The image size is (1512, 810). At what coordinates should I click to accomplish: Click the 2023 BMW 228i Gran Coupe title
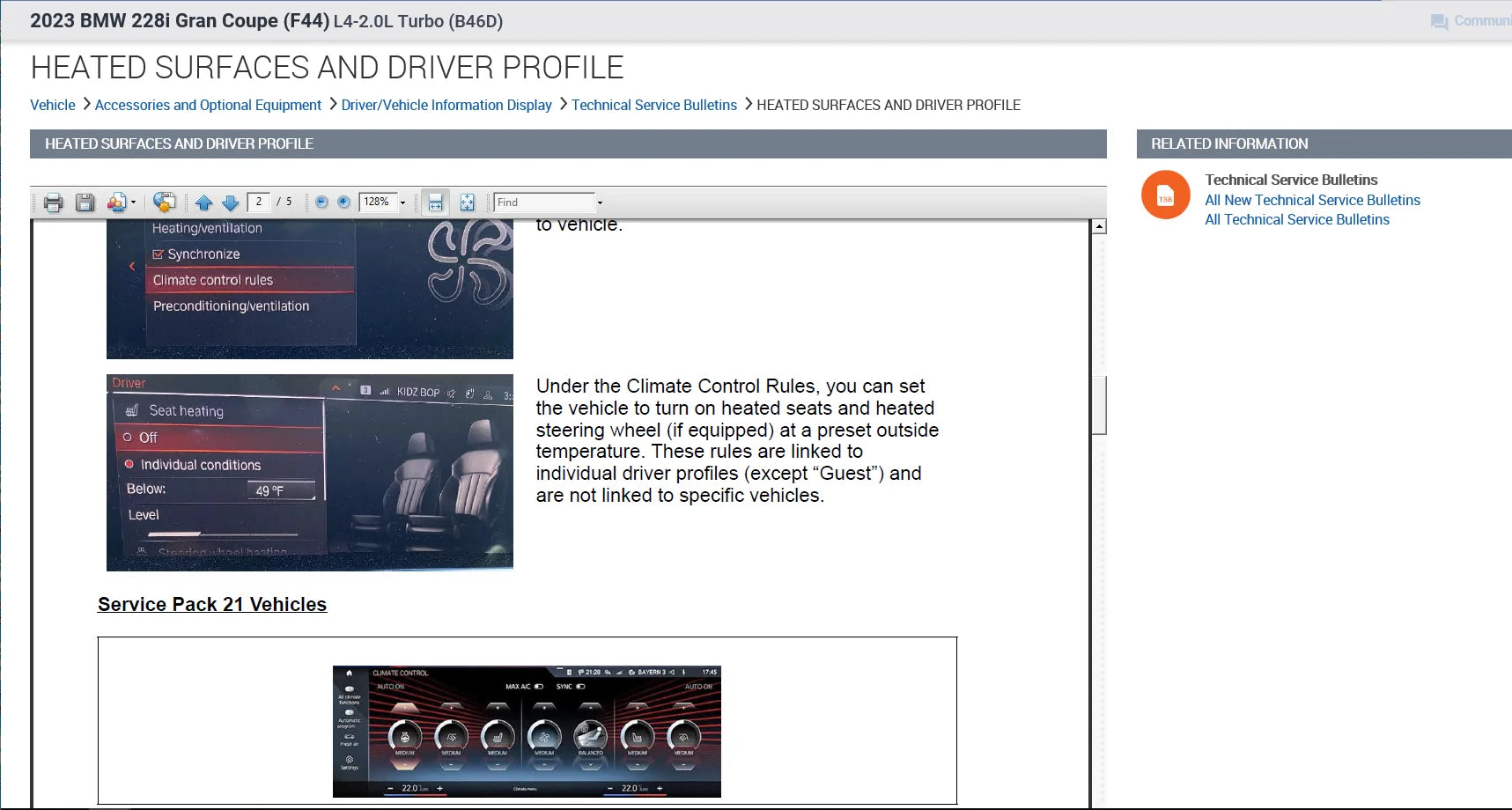click(267, 21)
